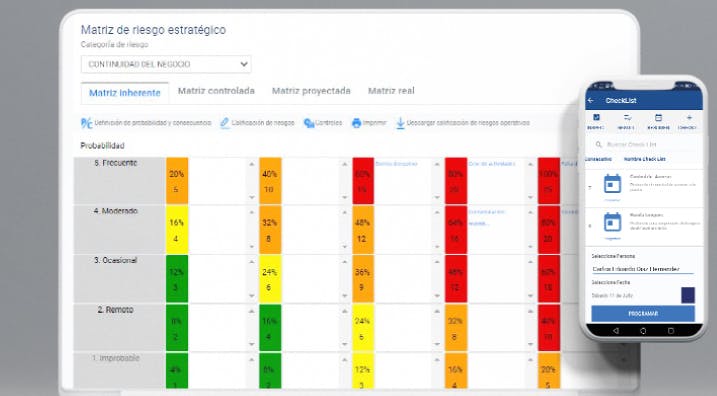Tap the Android back triangle on the phone
The height and width of the screenshot is (396, 717).
coord(615,331)
